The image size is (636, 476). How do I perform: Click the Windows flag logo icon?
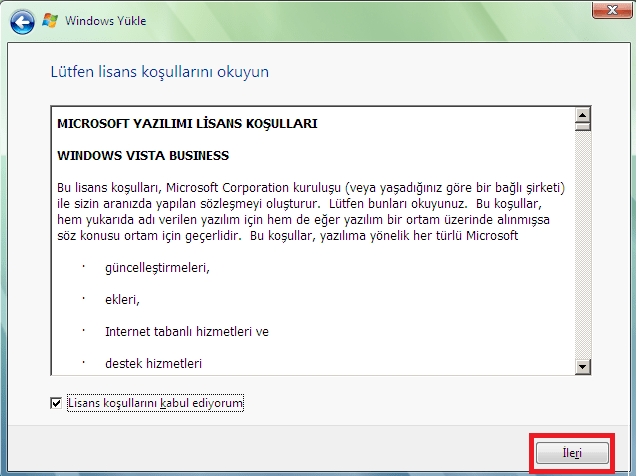coord(50,21)
